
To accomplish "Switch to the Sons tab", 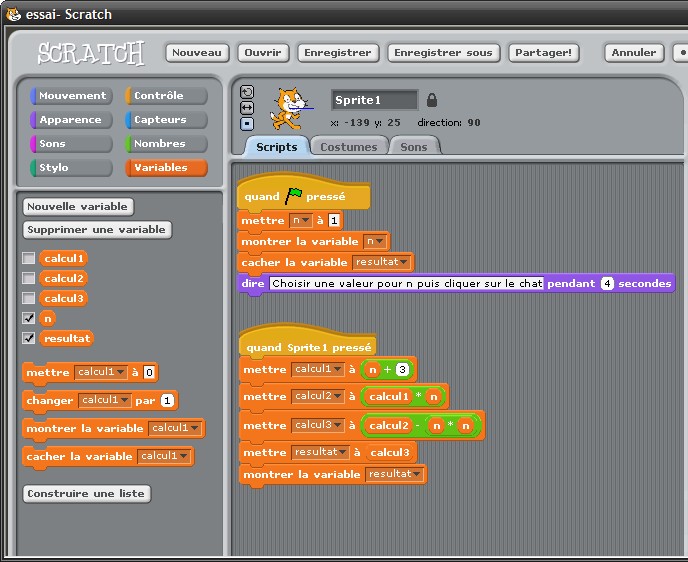I will click(x=414, y=147).
